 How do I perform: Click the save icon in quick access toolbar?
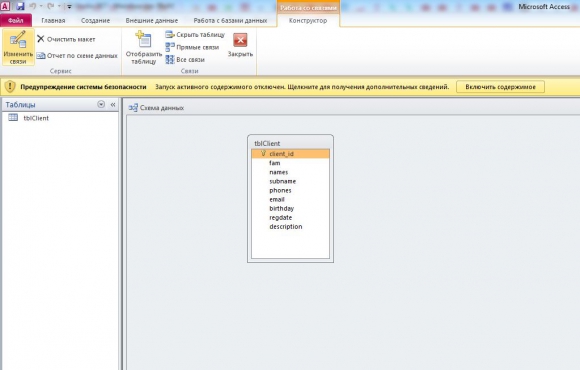(x=20, y=6)
